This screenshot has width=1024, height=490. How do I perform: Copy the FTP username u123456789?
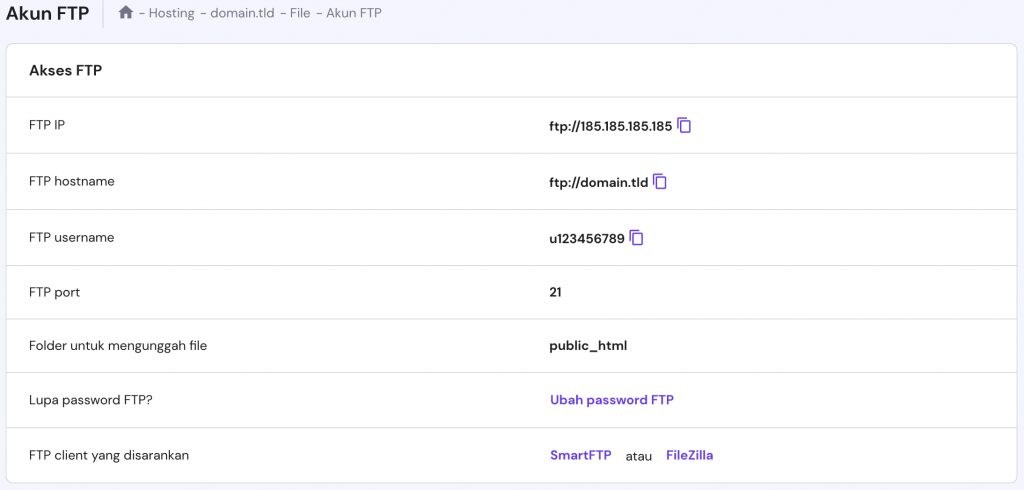pos(637,238)
